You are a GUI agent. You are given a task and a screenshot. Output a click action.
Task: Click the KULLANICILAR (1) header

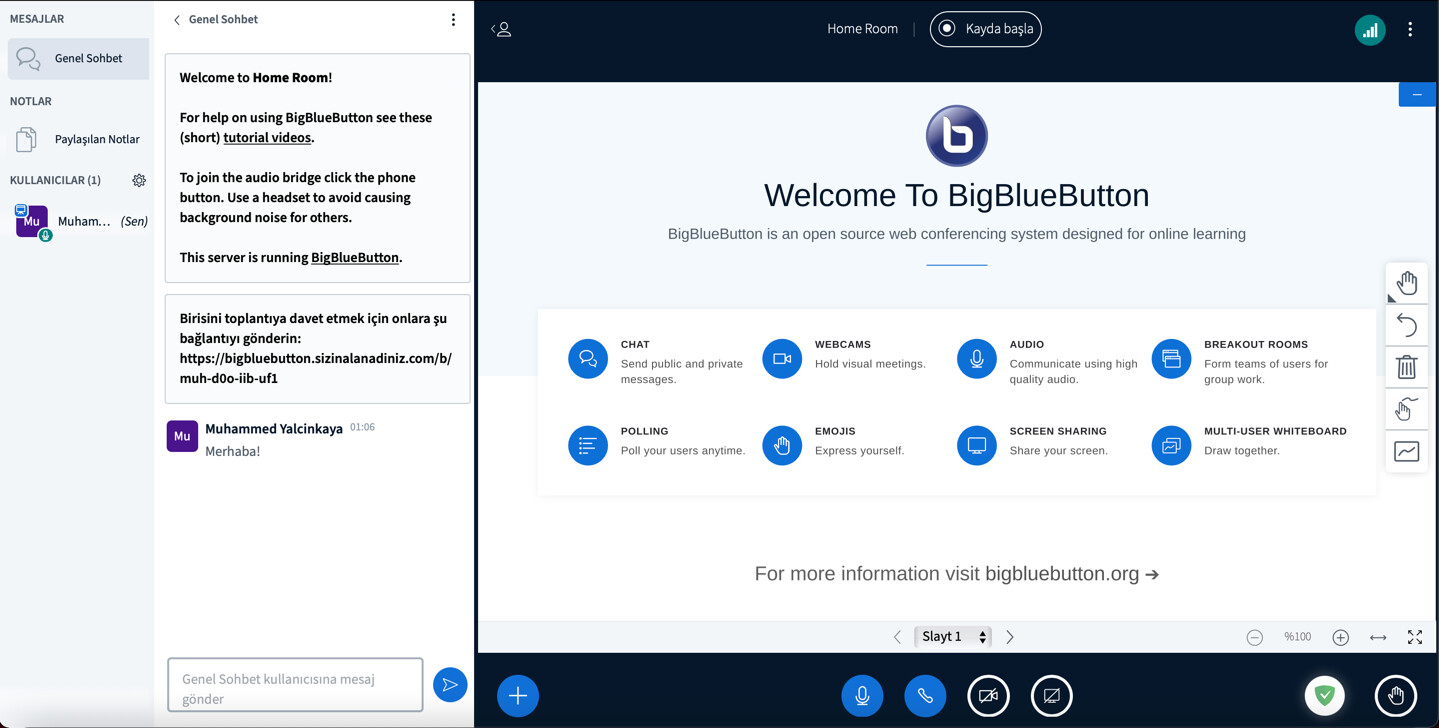coord(55,180)
